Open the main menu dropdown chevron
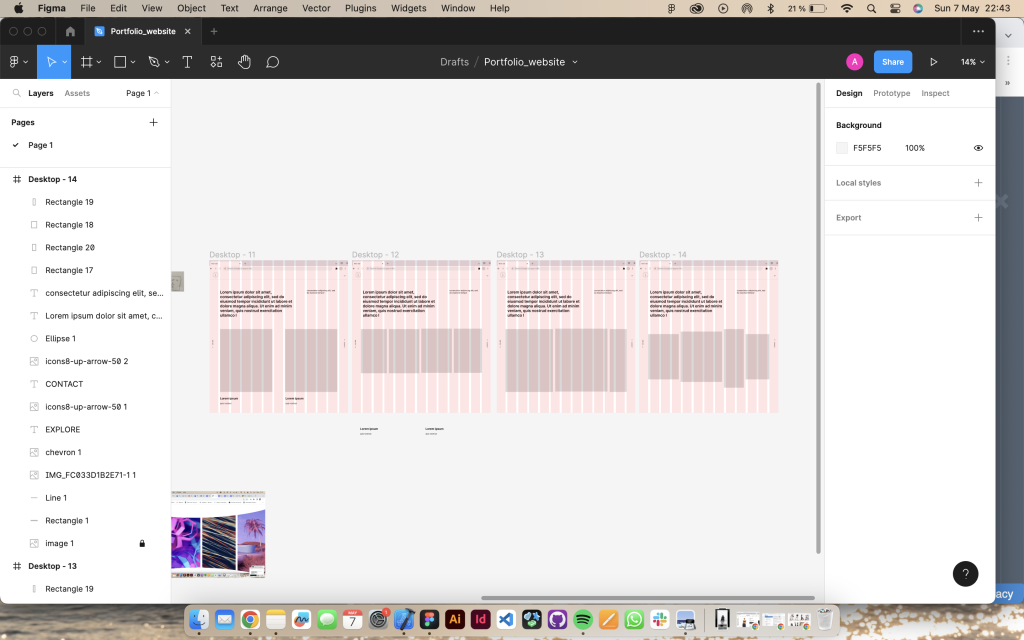This screenshot has height=640, width=1024. point(26,62)
